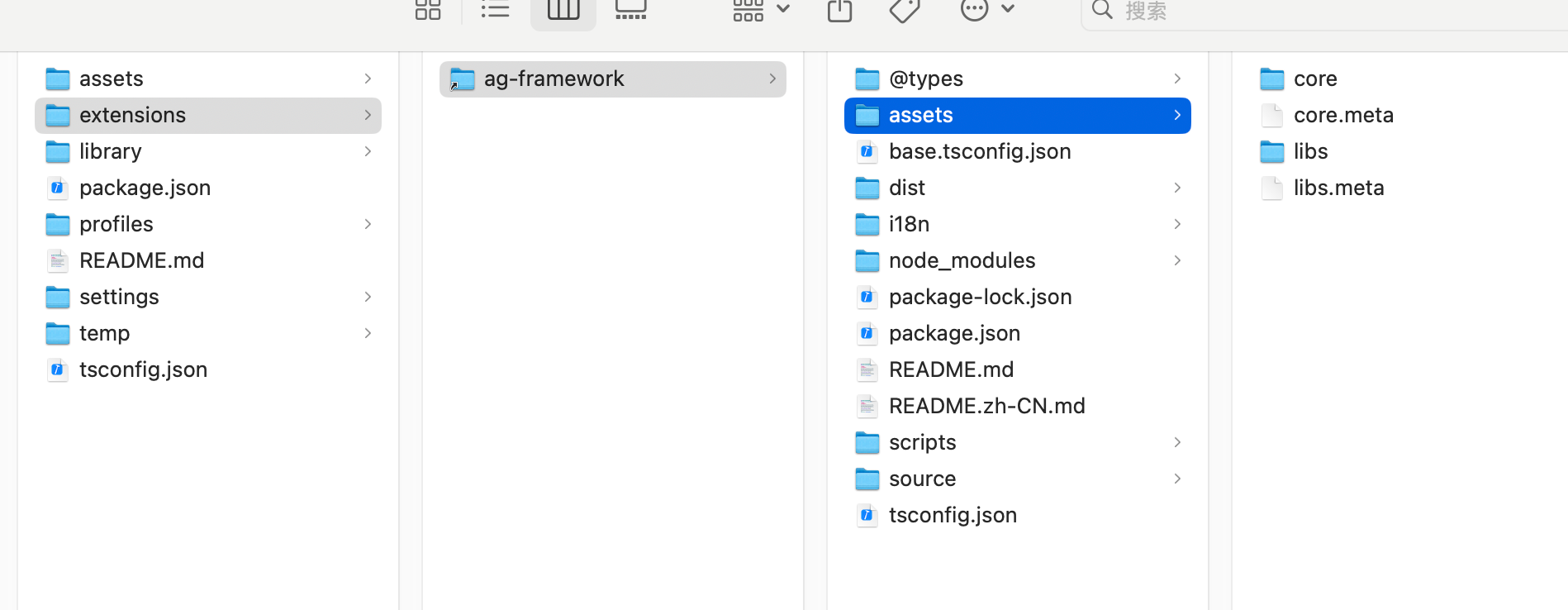Viewport: 1568px width, 610px height.
Task: Switch to gallery view
Action: click(x=631, y=10)
